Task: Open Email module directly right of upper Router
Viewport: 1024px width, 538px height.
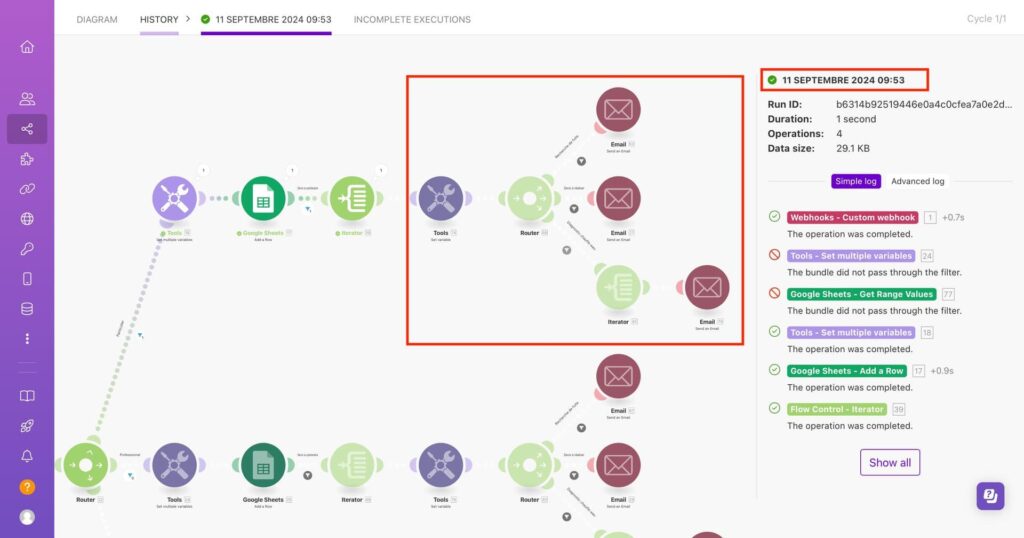Action: (618, 198)
